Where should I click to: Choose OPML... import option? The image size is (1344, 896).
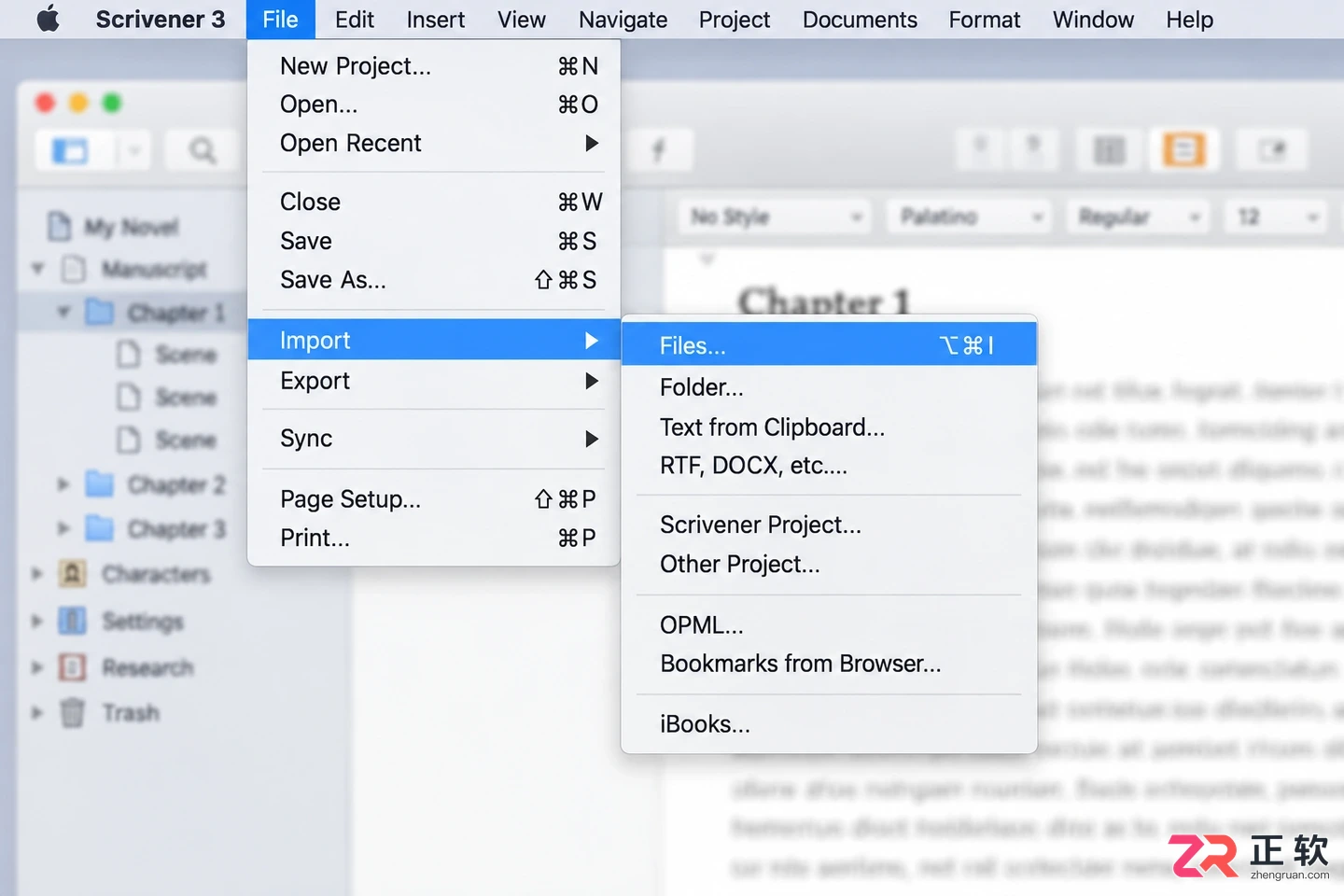829,625
